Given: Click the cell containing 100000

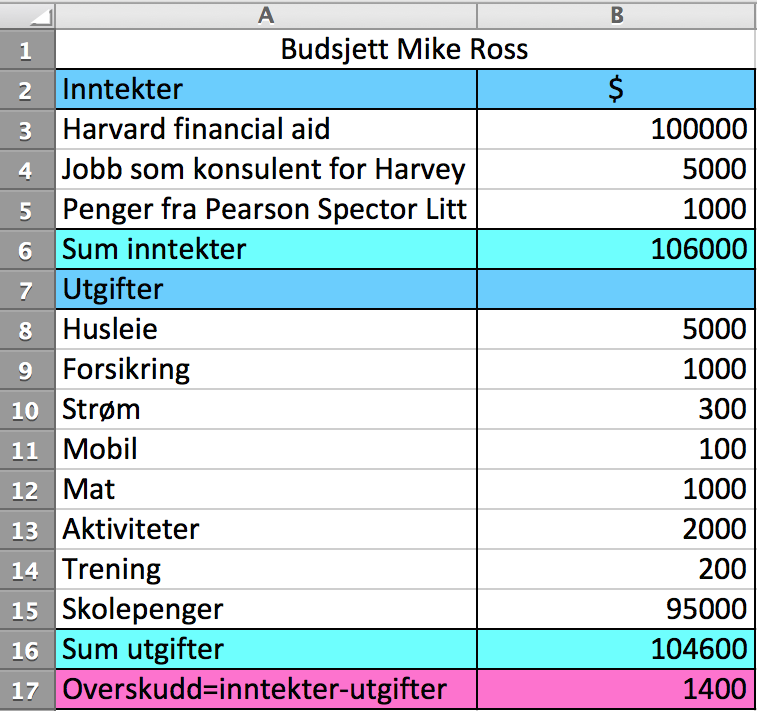Looking at the screenshot, I should [x=616, y=129].
